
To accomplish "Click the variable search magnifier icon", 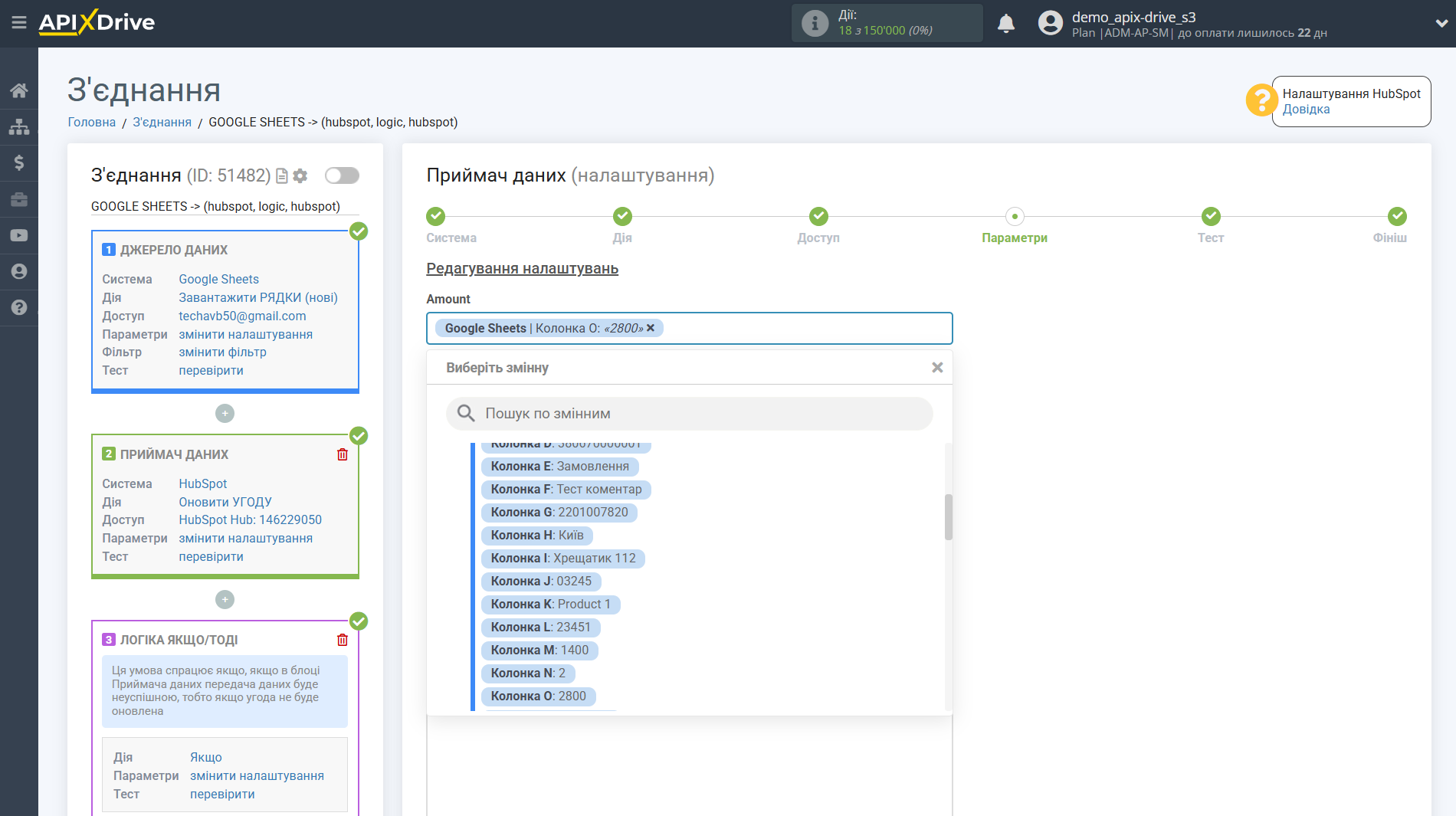I will pos(466,414).
